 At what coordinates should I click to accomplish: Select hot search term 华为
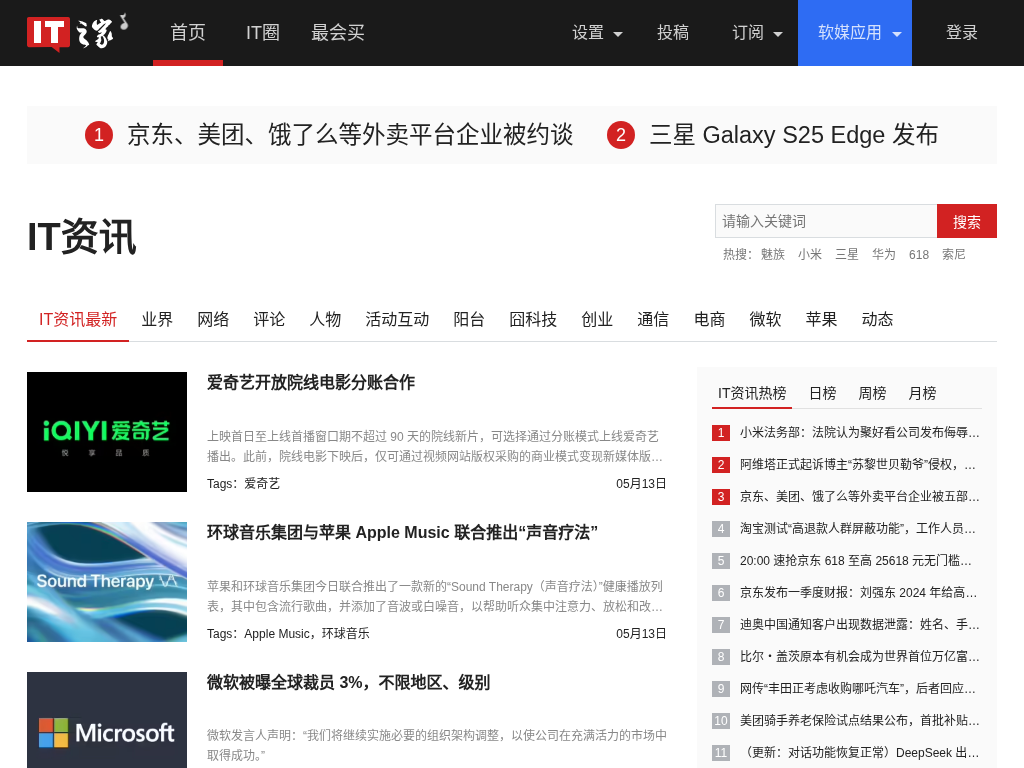click(x=884, y=255)
